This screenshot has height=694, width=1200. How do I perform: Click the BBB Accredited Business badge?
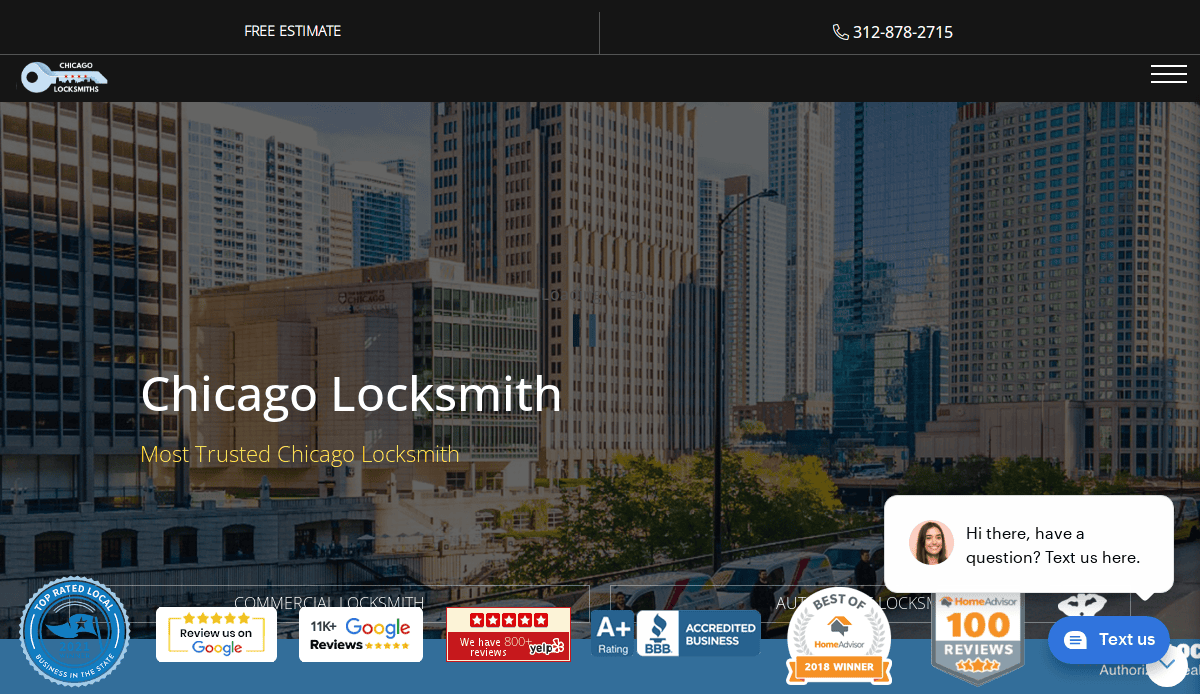click(699, 634)
